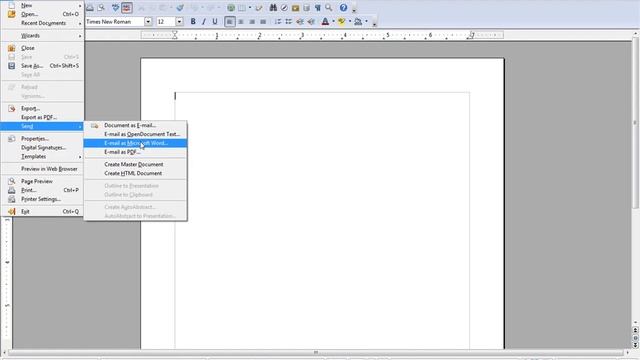Screen dimensions: 640x360
Task: Apply the Font Color button
Action: pyautogui.click(x=325, y=22)
